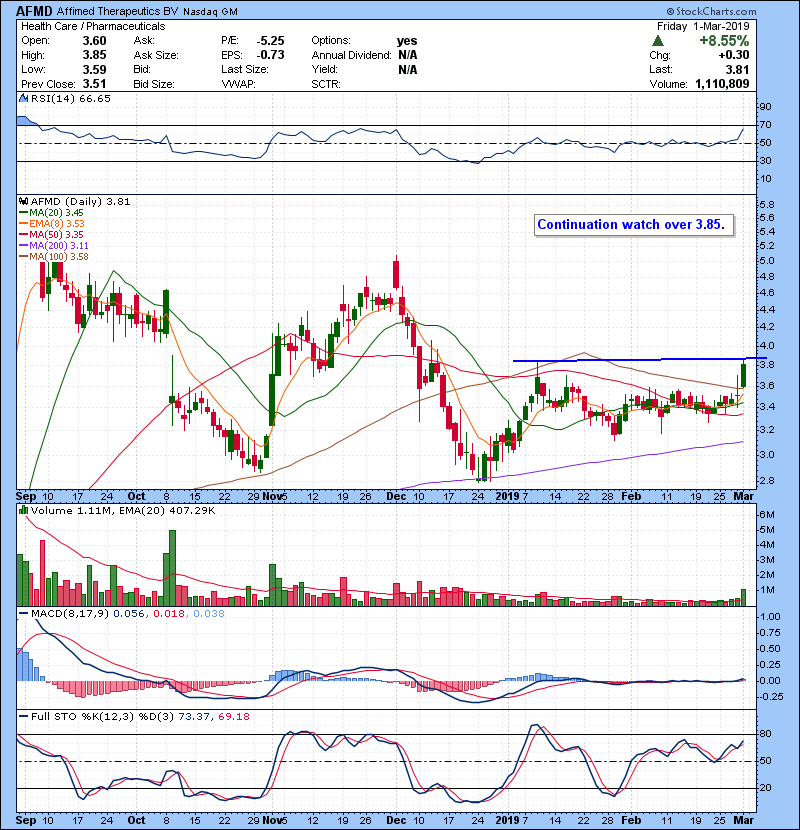
Task: Click the RSI(14) 66.65 indicator label
Action: [70, 98]
